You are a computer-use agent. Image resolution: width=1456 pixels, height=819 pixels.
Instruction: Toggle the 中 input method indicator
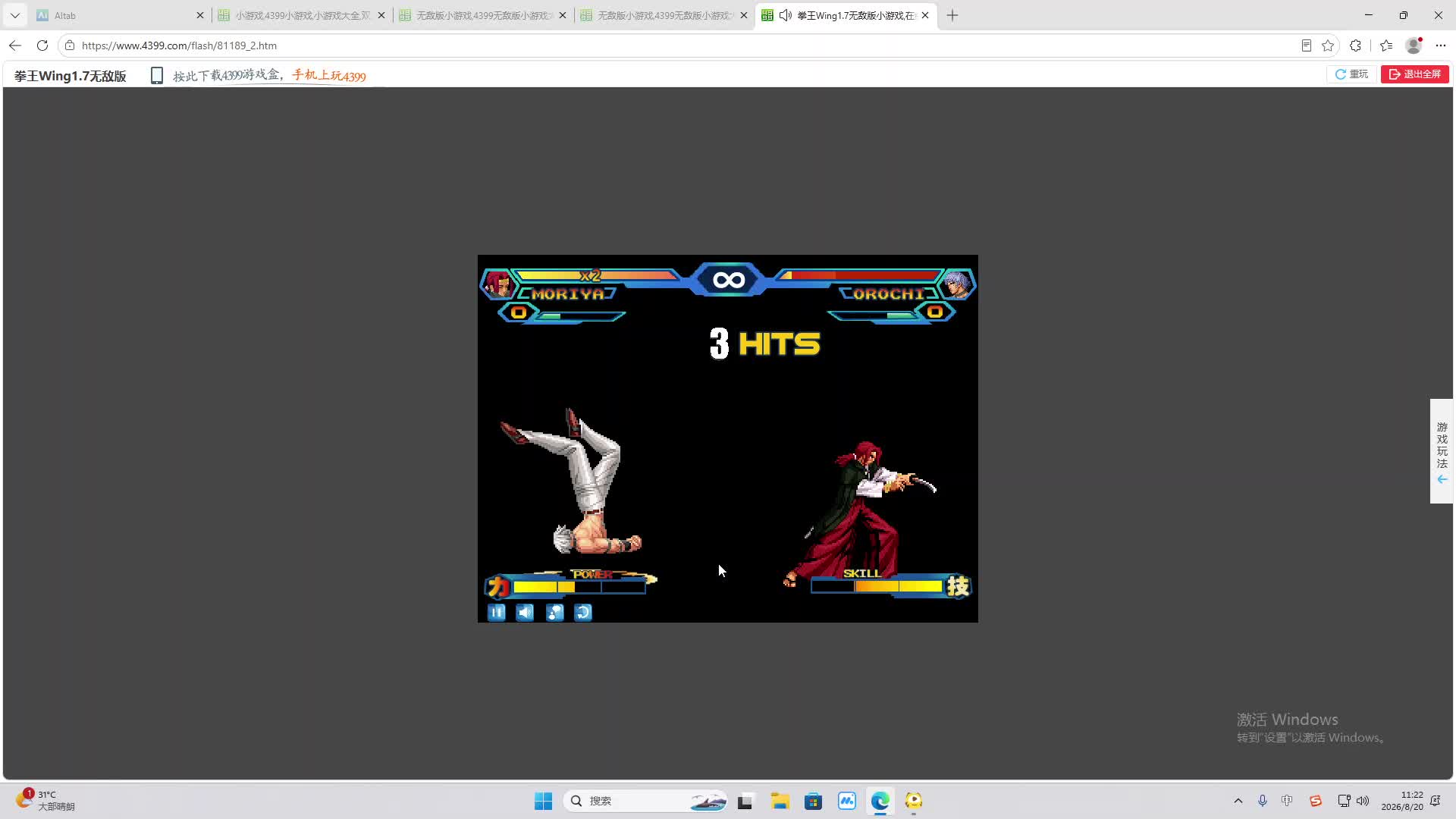(x=1287, y=801)
